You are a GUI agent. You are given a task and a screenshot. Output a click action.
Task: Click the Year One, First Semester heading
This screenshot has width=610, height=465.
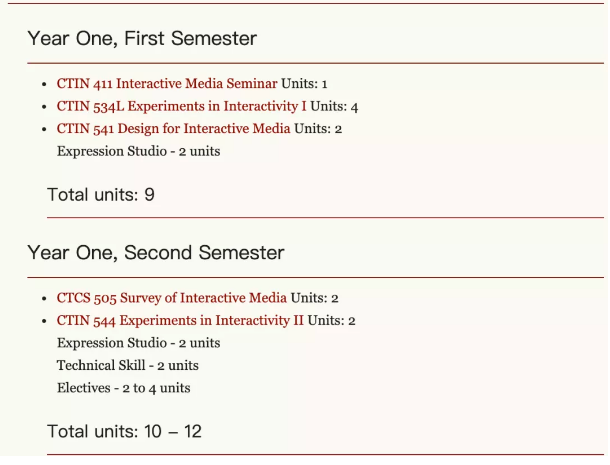coord(142,39)
